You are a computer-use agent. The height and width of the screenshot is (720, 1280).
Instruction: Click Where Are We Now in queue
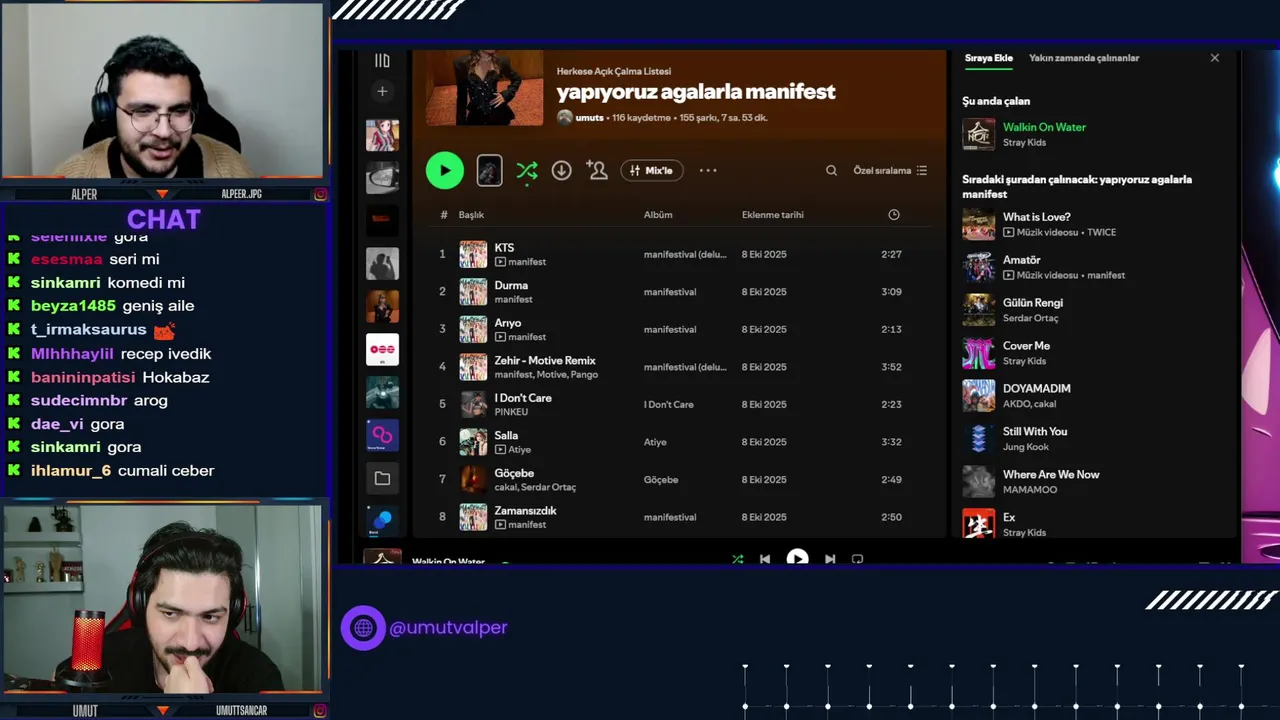point(1051,474)
